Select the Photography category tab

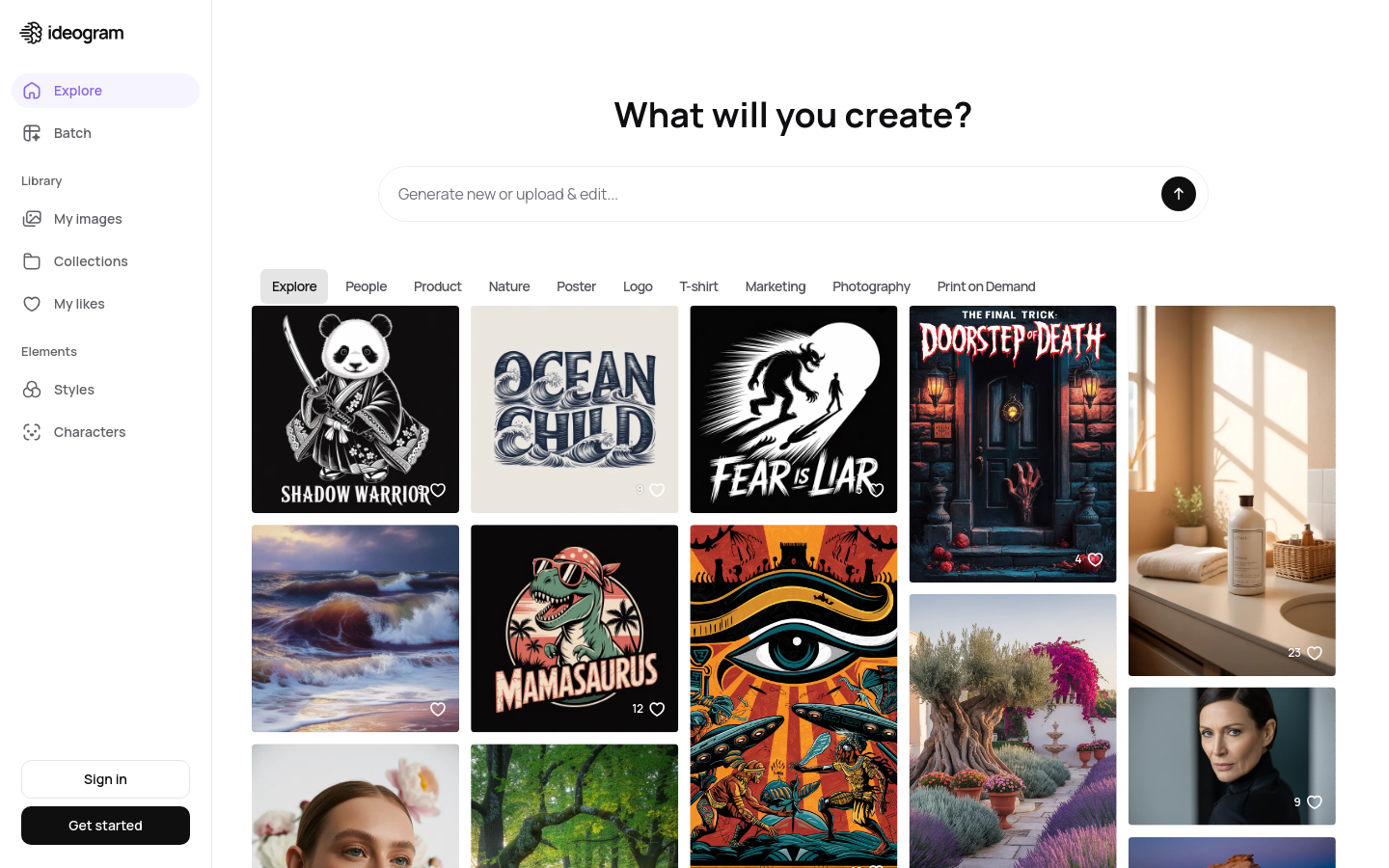pos(871,286)
